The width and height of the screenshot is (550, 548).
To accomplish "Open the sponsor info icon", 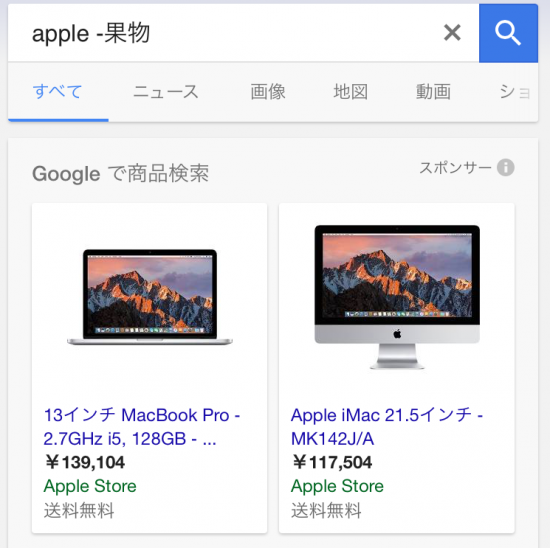I will (505, 168).
